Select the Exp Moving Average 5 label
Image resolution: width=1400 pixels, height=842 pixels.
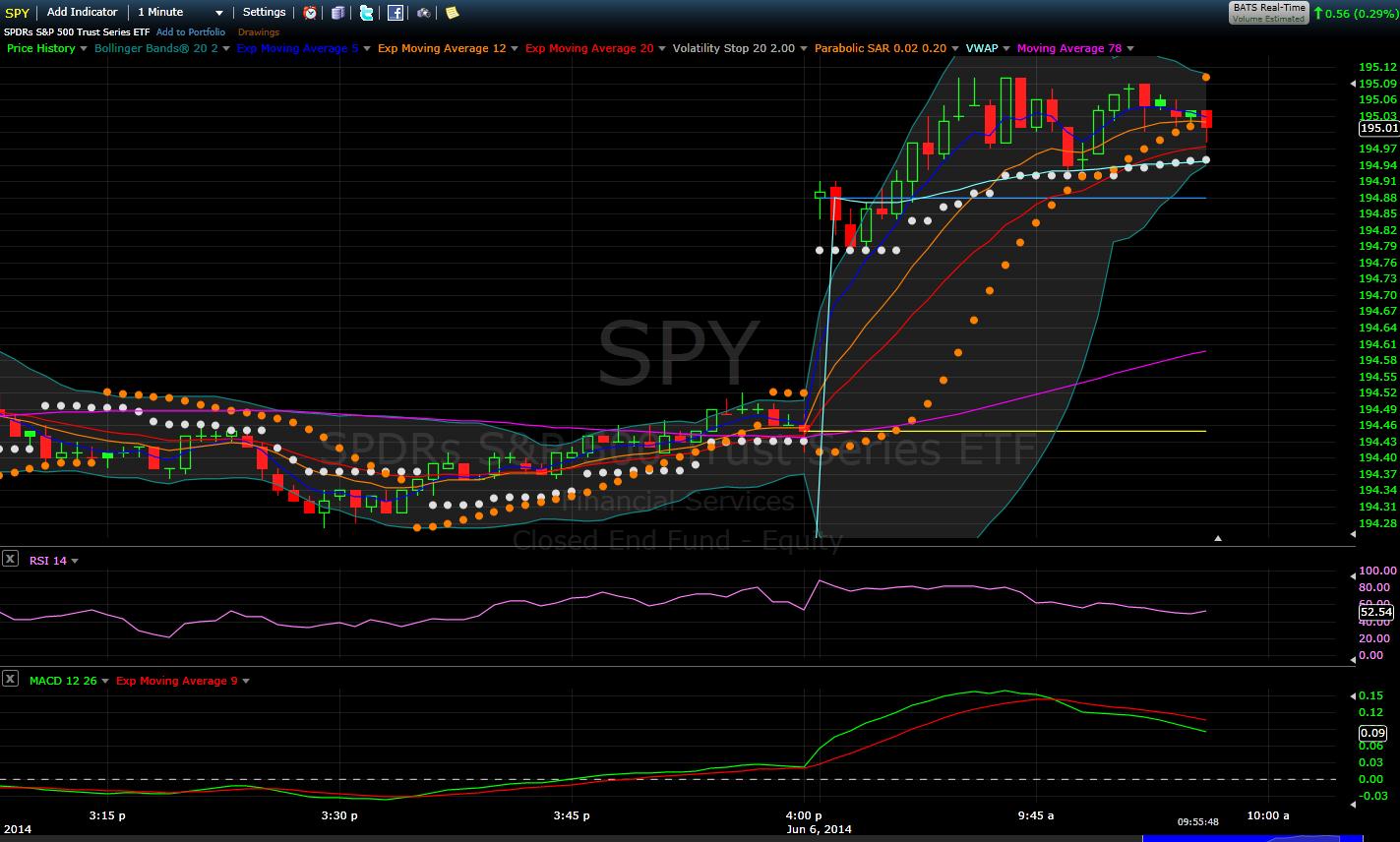(x=298, y=48)
